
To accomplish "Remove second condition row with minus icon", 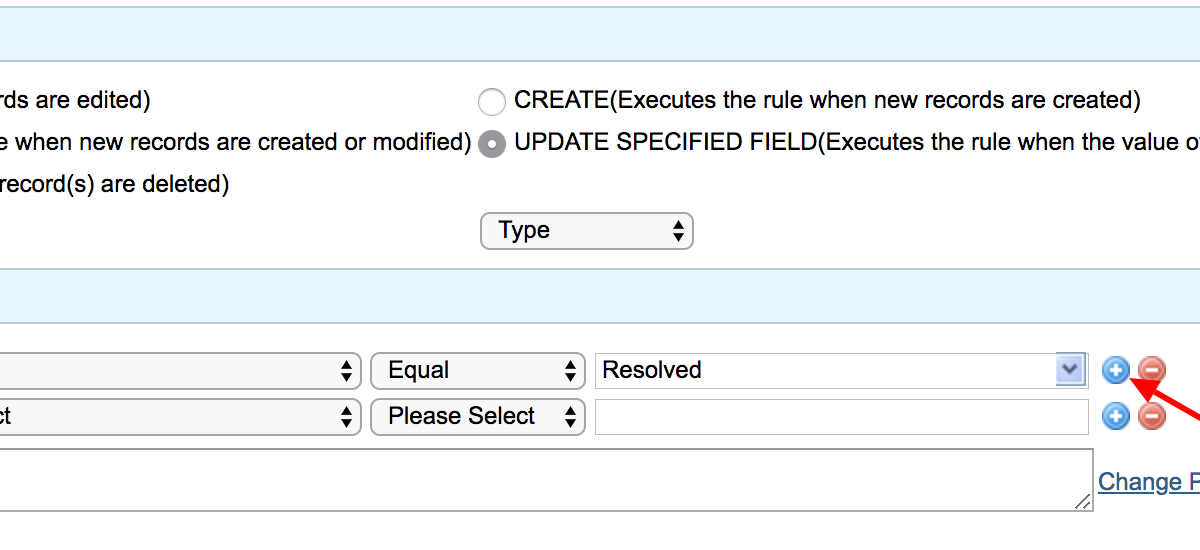I will (x=1152, y=416).
